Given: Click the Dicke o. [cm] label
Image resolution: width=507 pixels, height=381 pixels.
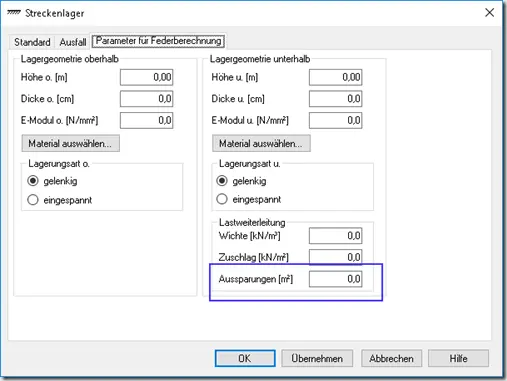Looking at the screenshot, I should tap(47, 99).
